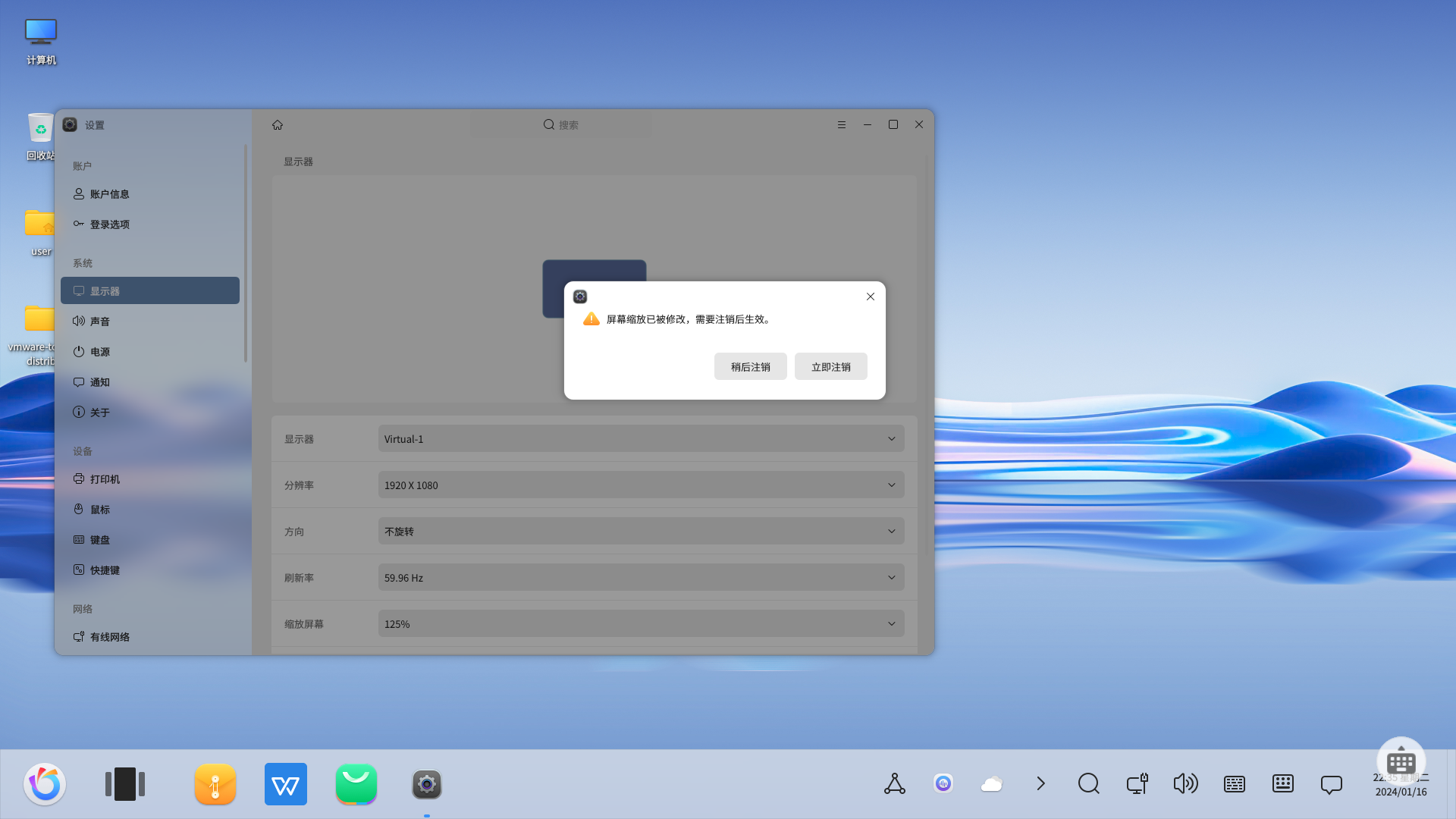This screenshot has height=819, width=1456.
Task: Open 账户信息 in settings sidebar
Action: click(x=149, y=194)
